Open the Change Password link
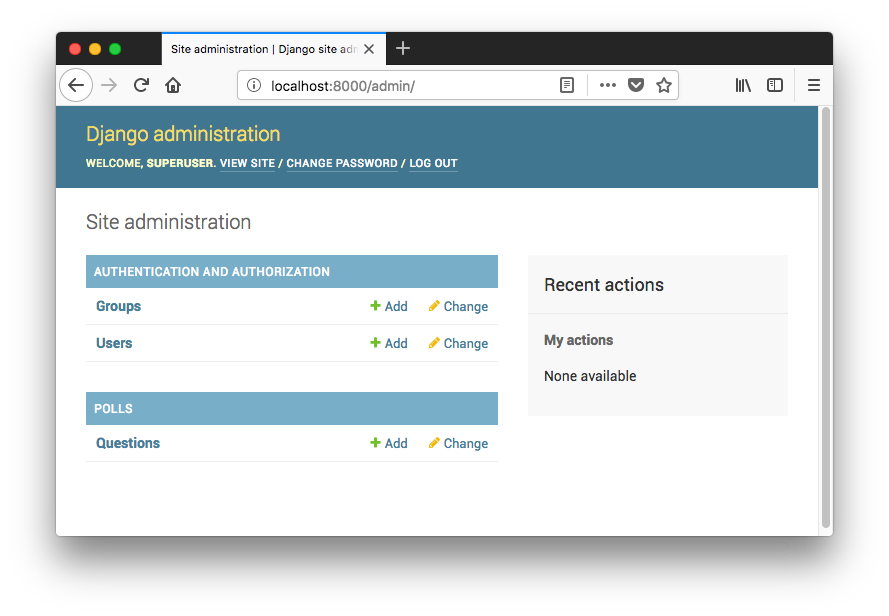The height and width of the screenshot is (616, 889). (x=342, y=163)
